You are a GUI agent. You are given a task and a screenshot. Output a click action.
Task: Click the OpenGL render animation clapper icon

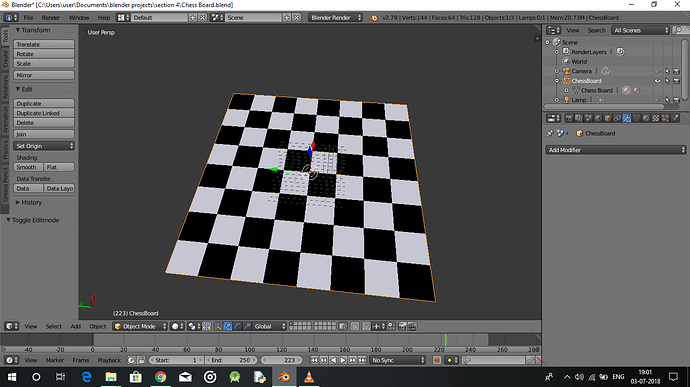coord(412,326)
